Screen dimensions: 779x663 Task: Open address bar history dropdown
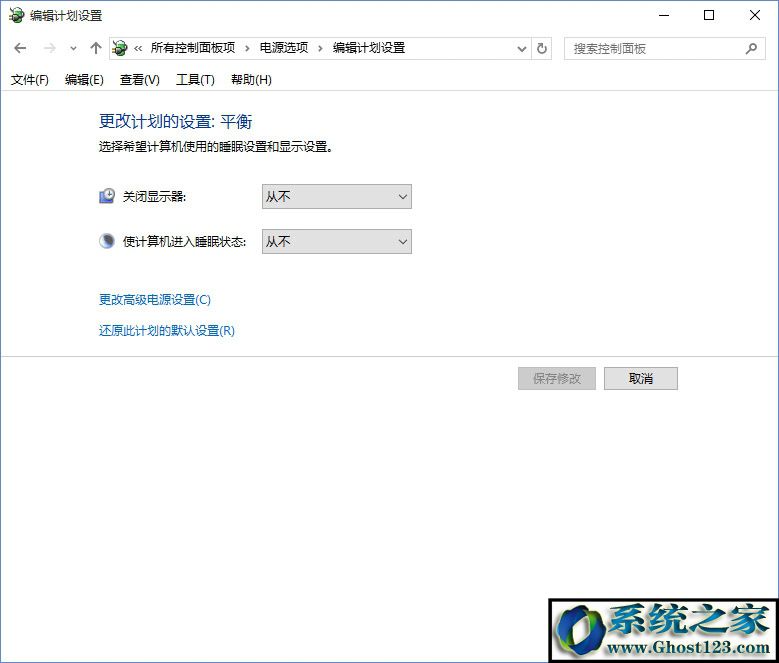coord(522,49)
